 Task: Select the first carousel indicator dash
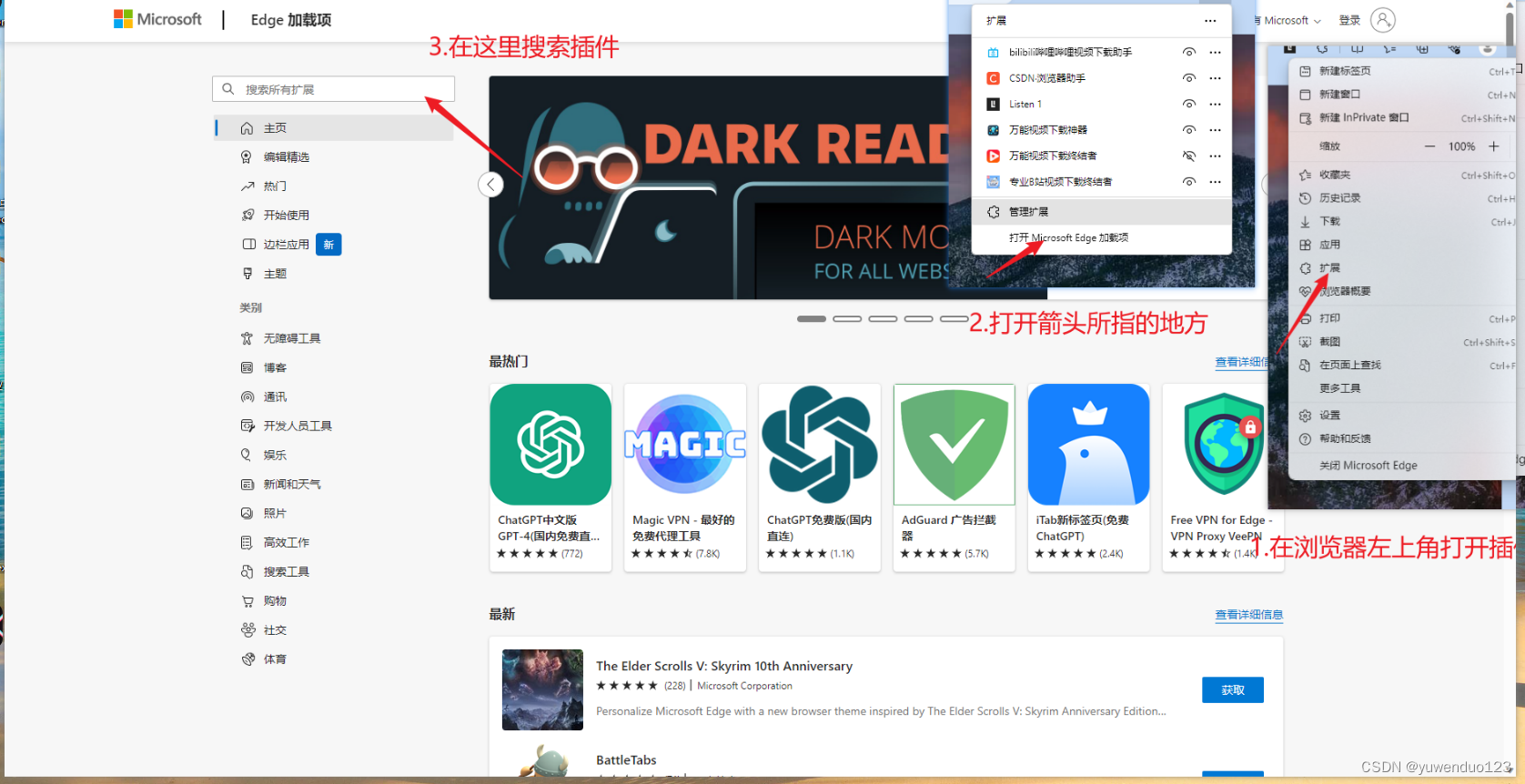[812, 319]
